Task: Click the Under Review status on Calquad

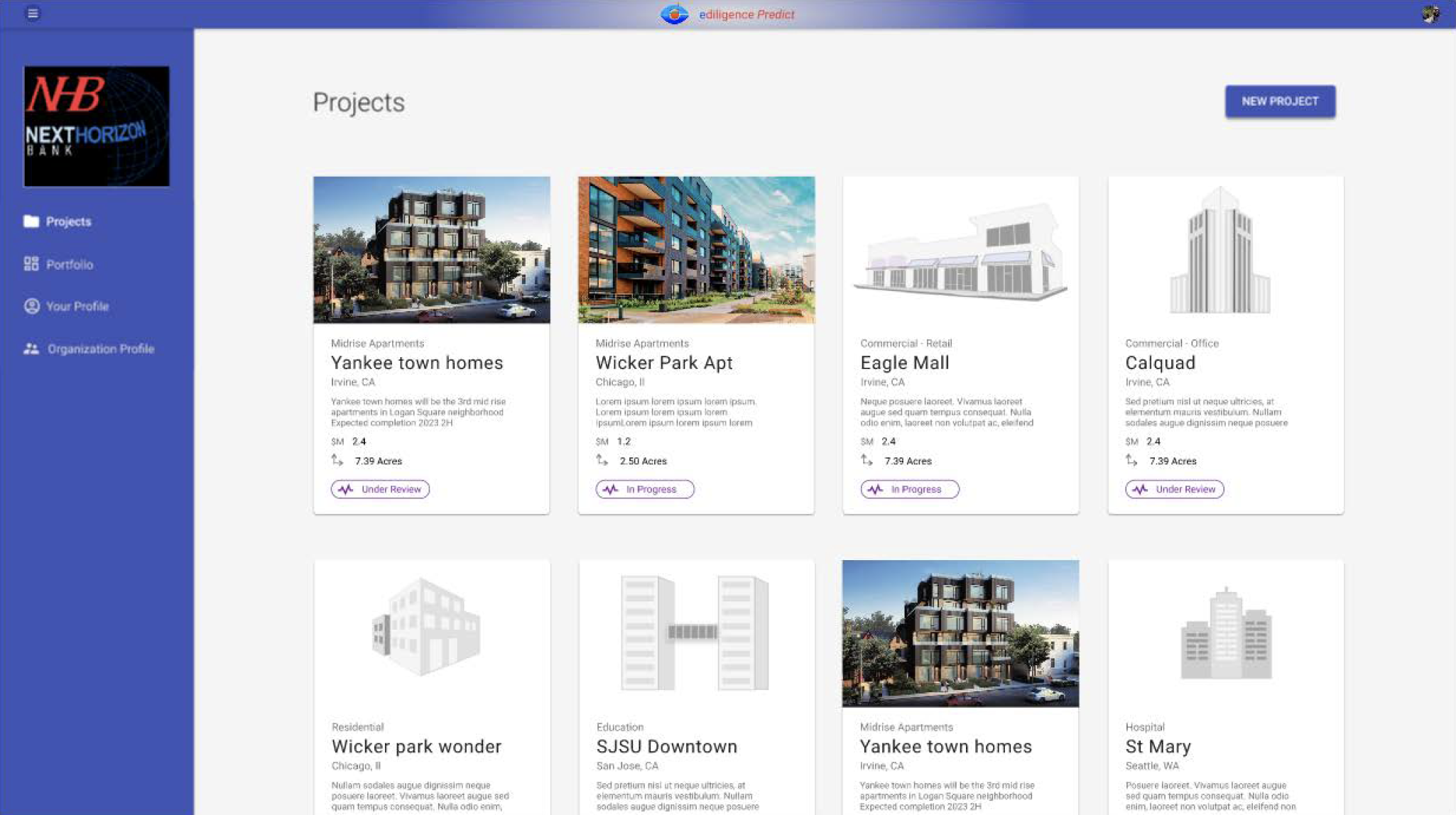Action: 1175,489
